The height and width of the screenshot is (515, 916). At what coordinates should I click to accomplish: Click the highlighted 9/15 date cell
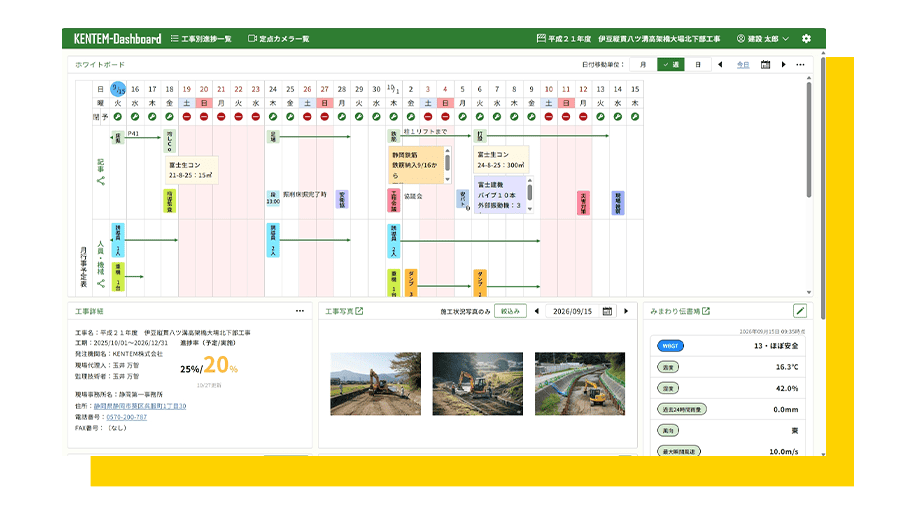click(118, 89)
